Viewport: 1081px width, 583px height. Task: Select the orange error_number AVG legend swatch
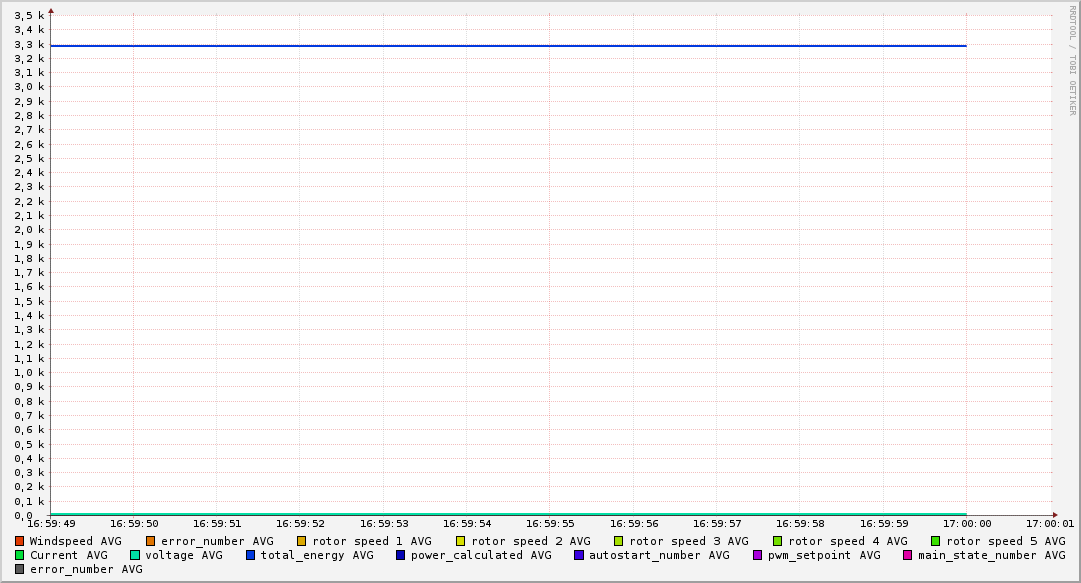(151, 541)
